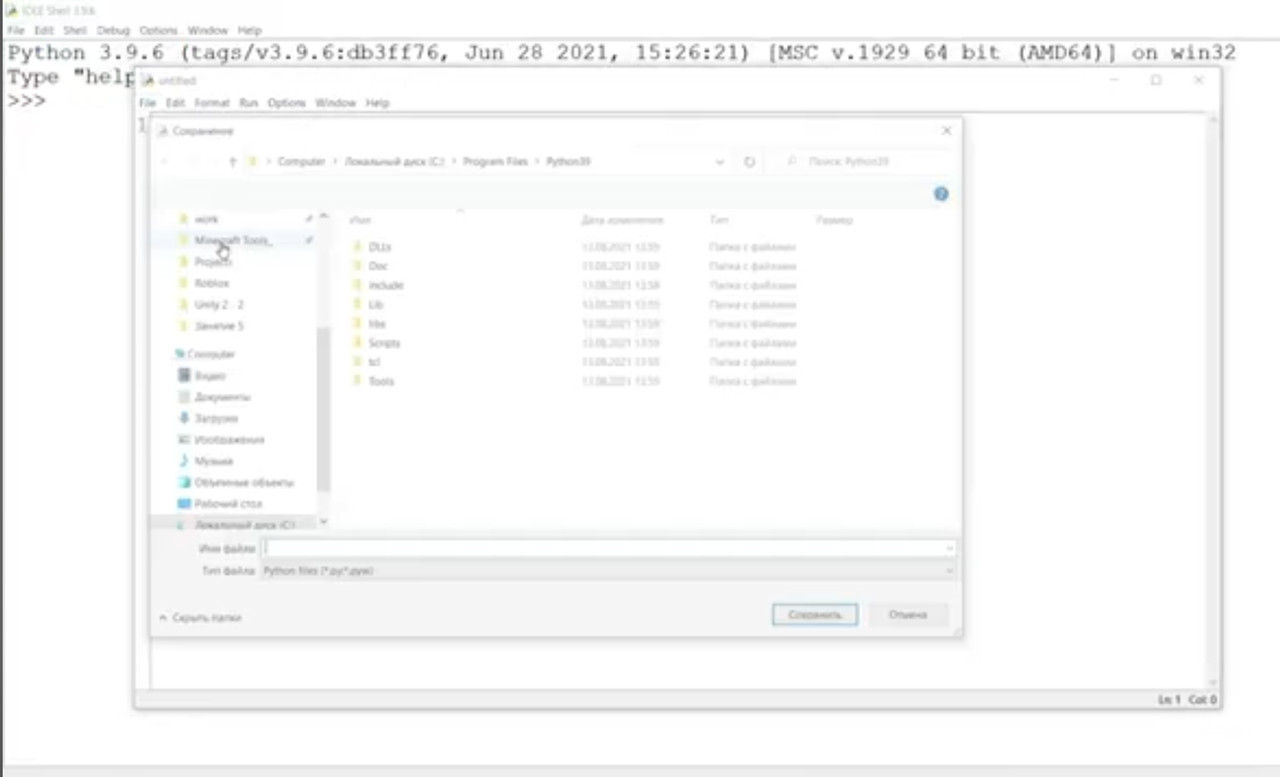1280x777 pixels.
Task: Maximize the untitled editor window
Action: click(1156, 80)
